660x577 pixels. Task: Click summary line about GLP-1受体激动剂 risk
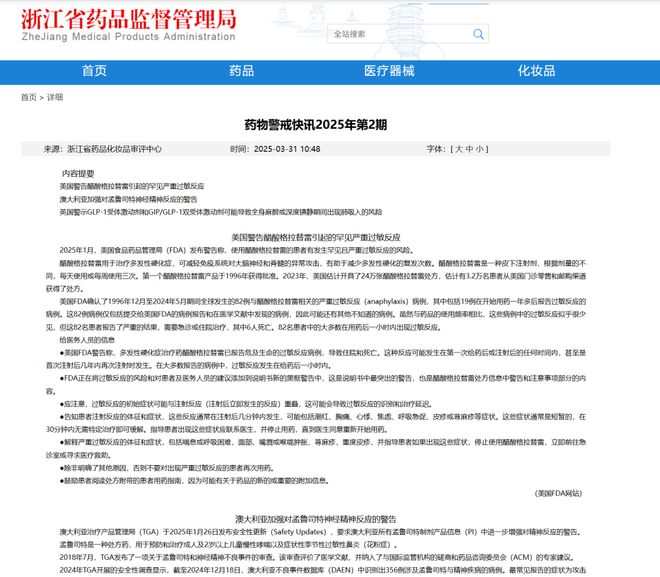tap(221, 212)
